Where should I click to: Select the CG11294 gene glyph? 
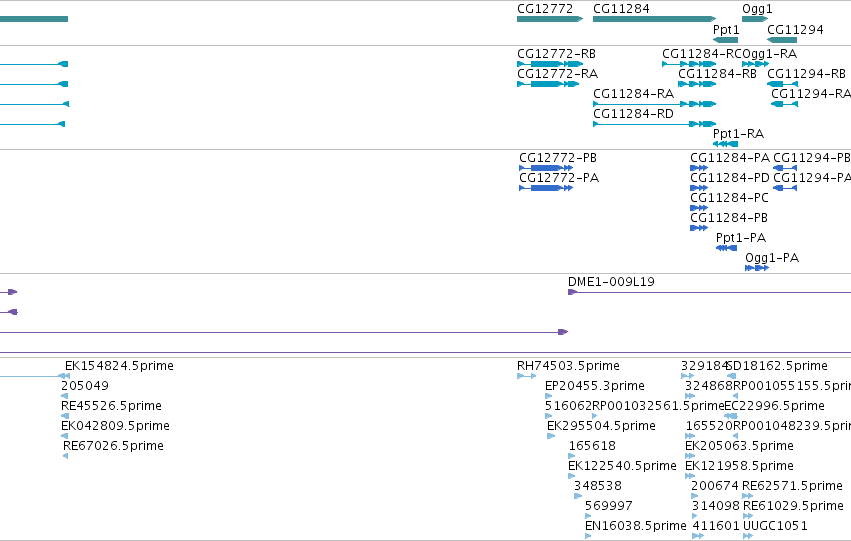click(782, 40)
